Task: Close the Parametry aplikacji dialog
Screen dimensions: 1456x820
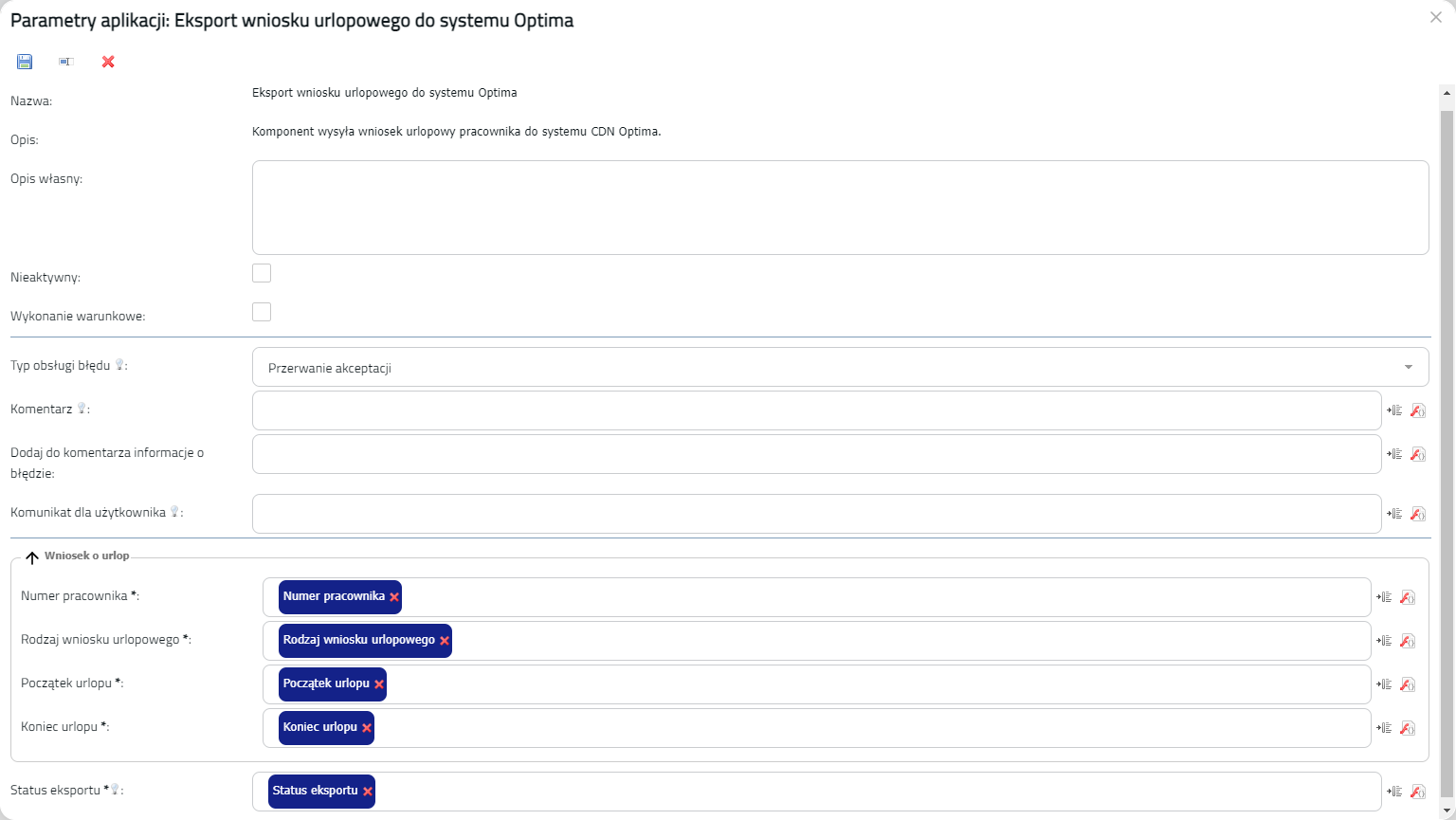Action: click(1436, 17)
